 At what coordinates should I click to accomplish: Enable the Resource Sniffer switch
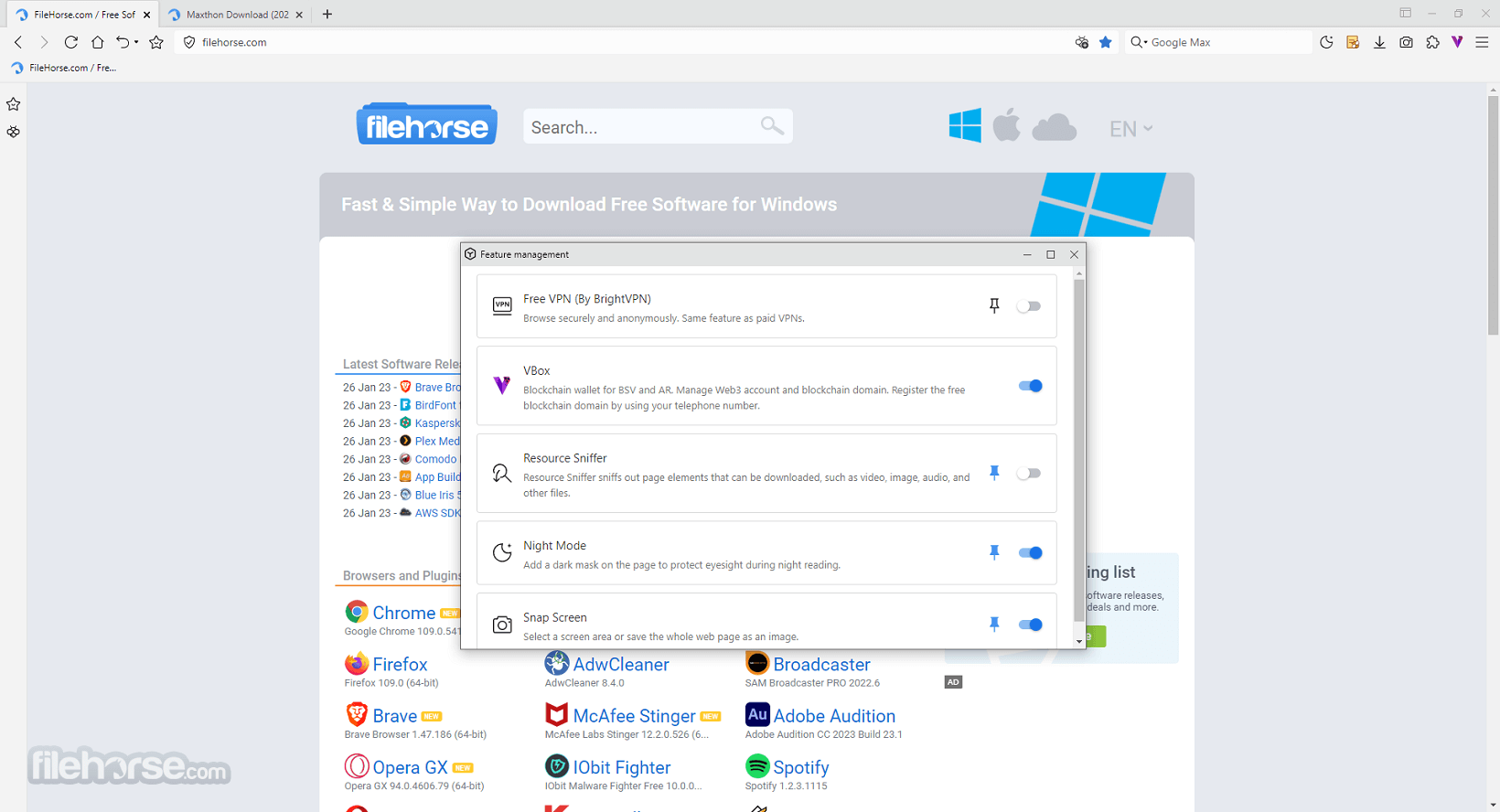1029,473
